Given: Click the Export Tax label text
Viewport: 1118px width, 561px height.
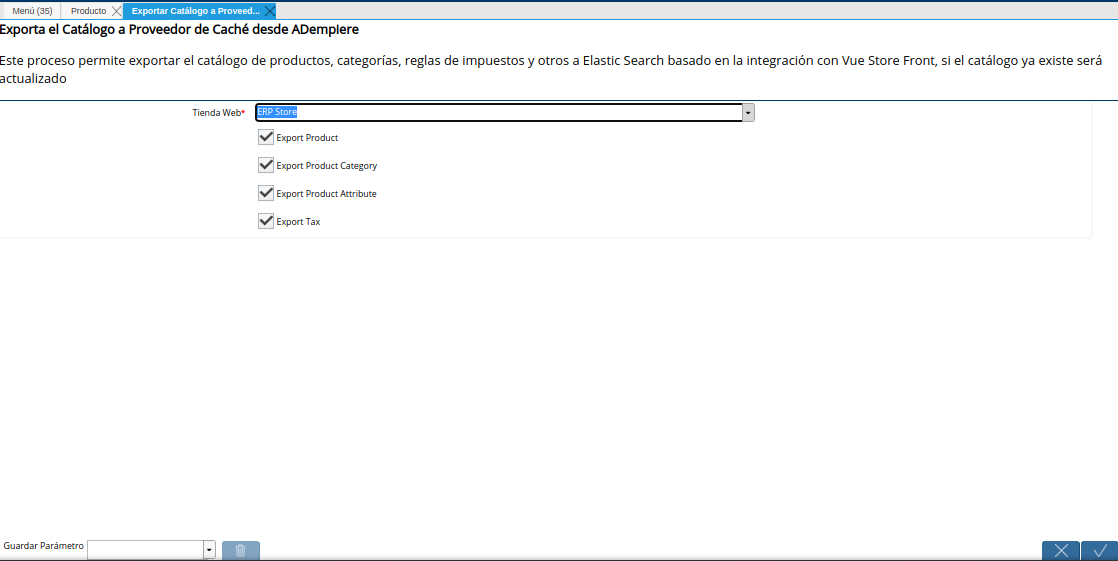Looking at the screenshot, I should click(298, 222).
